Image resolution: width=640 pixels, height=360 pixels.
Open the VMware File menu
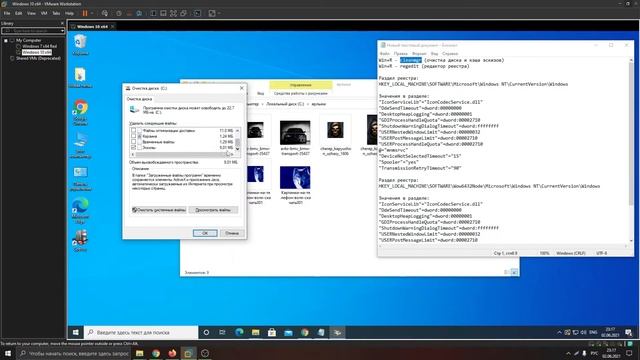(x=7, y=13)
